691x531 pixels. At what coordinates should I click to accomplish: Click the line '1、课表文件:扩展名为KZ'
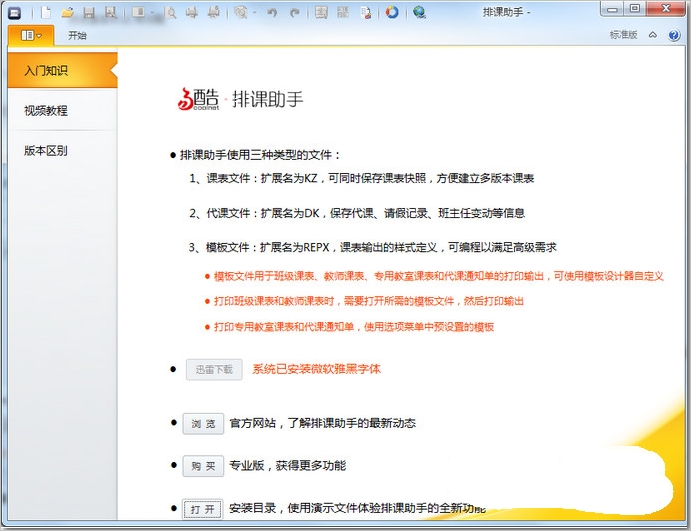[x=361, y=178]
